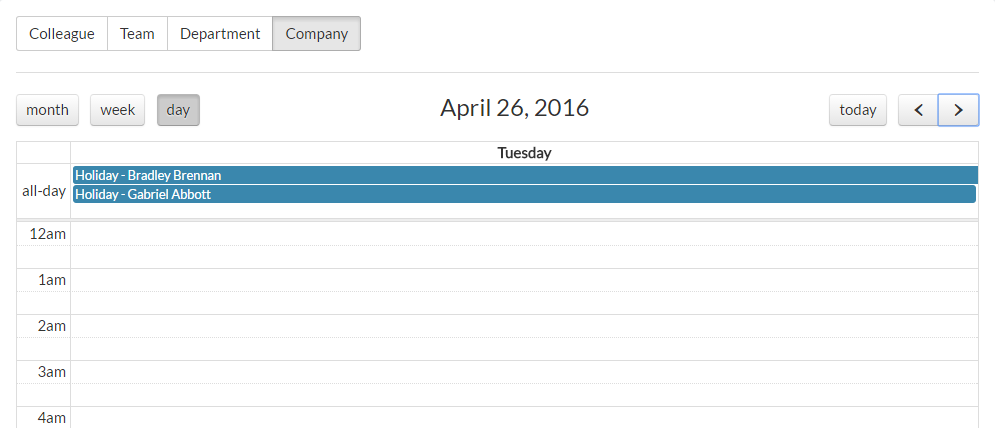Click the April 26, 2016 title
Screen dimensions: 995x428
click(x=514, y=108)
